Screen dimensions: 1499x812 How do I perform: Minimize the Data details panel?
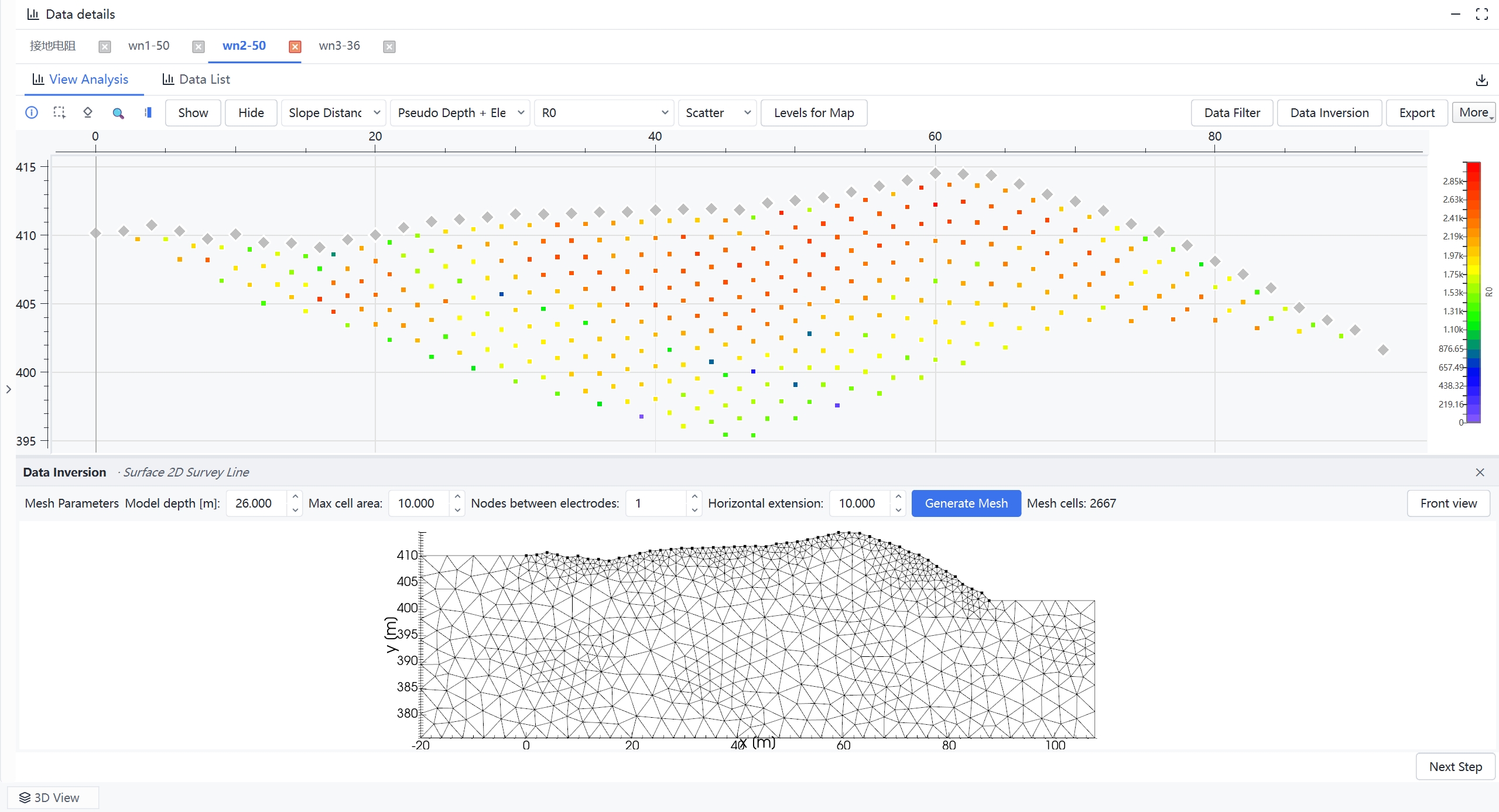[x=1456, y=14]
